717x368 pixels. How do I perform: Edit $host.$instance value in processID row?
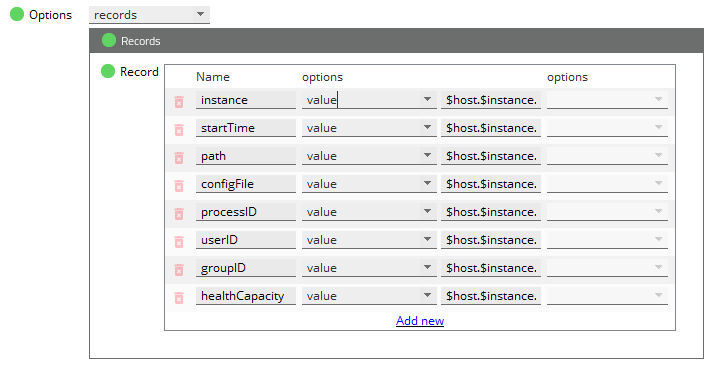(491, 212)
